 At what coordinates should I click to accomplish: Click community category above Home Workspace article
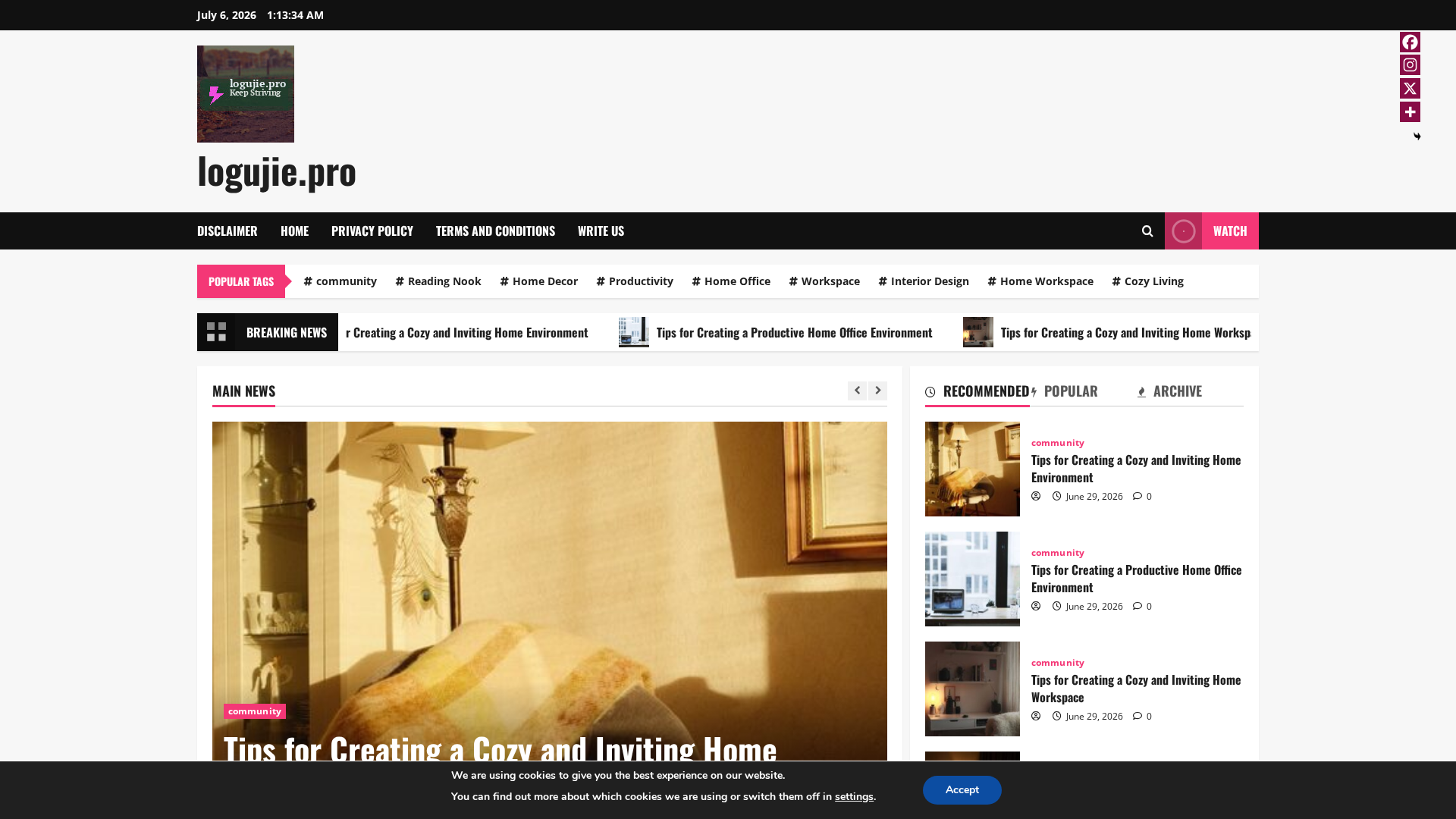click(x=1058, y=663)
